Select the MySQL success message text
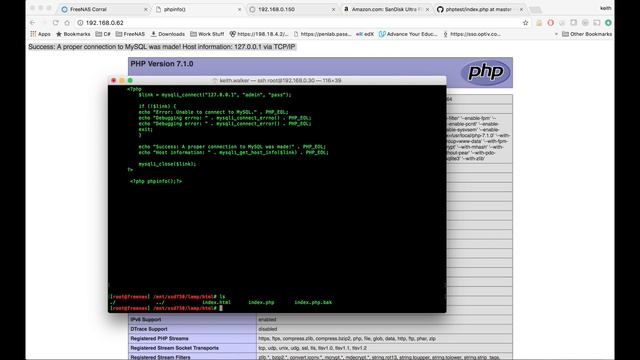This screenshot has height=360, width=640. (162, 47)
